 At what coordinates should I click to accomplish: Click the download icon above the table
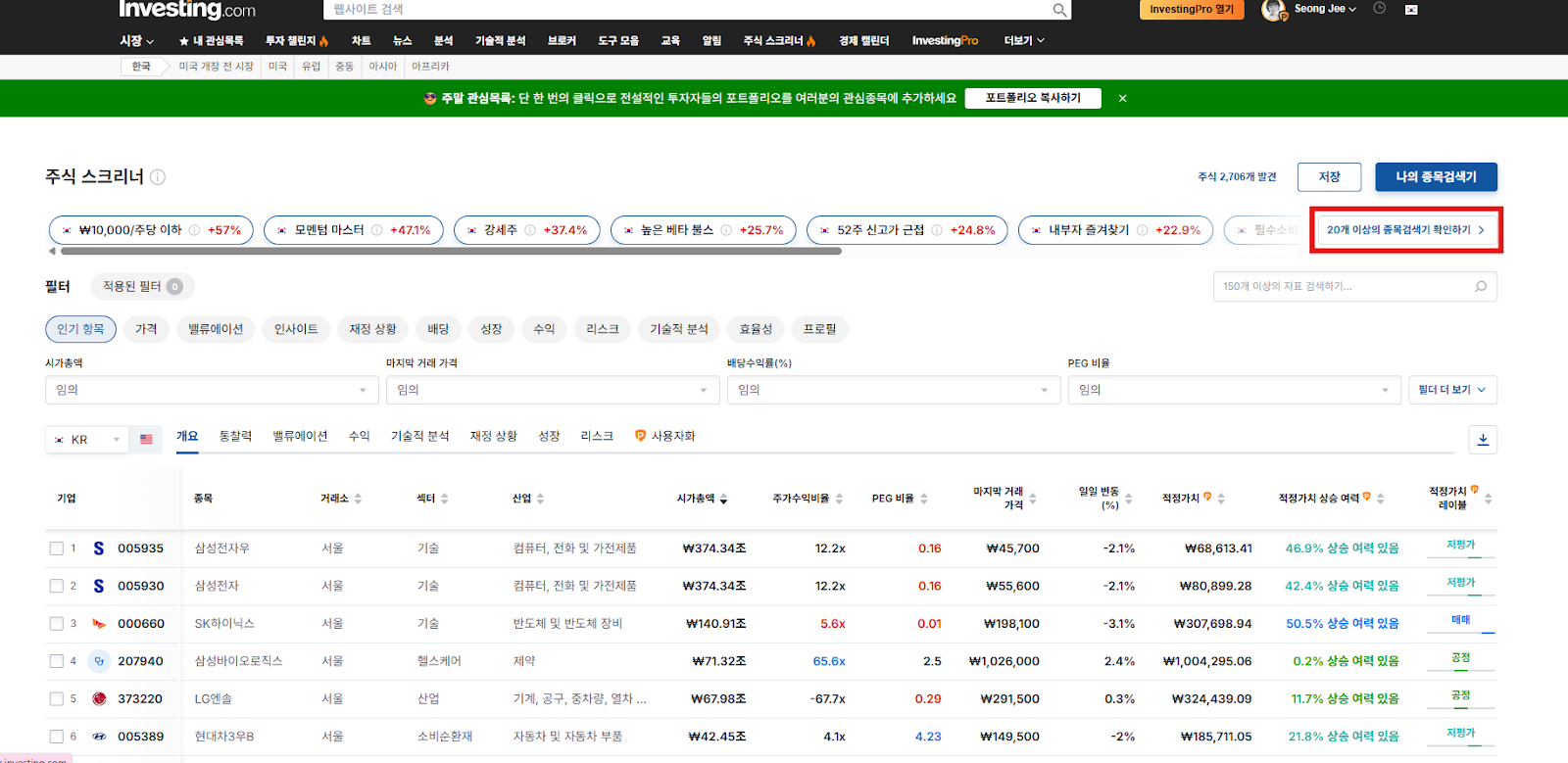pos(1483,440)
